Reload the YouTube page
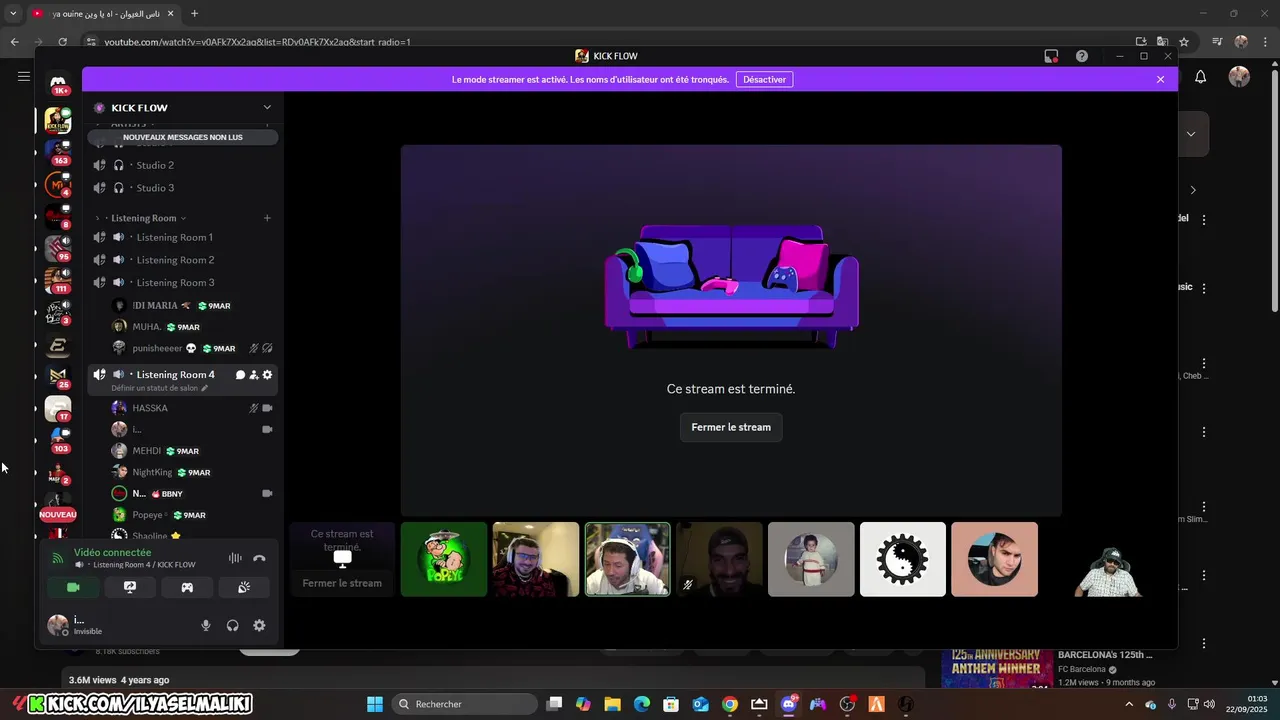The height and width of the screenshot is (720, 1280). pyautogui.click(x=62, y=42)
